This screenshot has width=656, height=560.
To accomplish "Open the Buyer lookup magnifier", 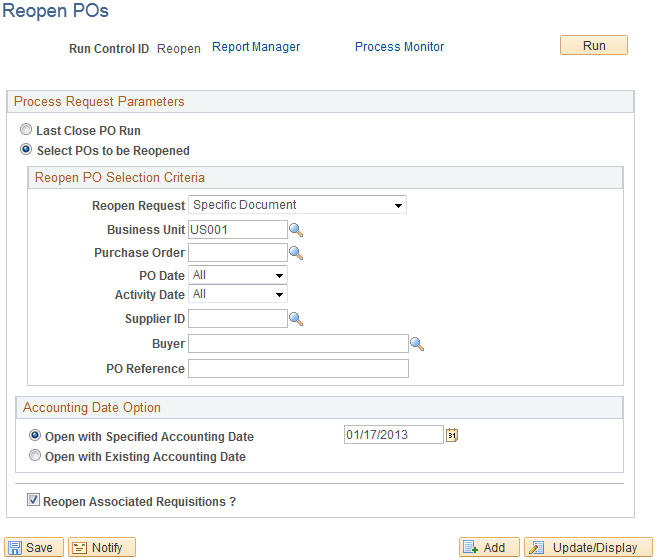I will point(417,344).
